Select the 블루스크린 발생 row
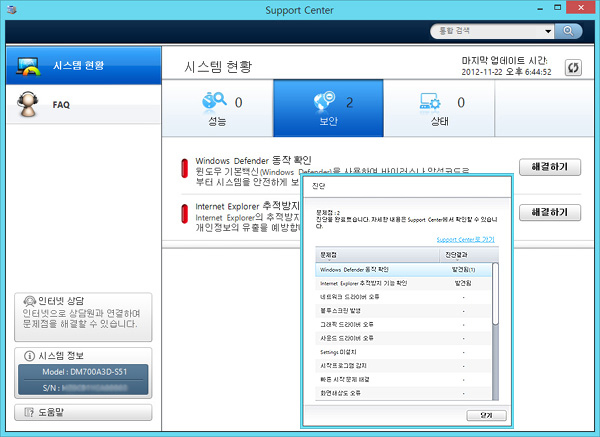 [403, 311]
